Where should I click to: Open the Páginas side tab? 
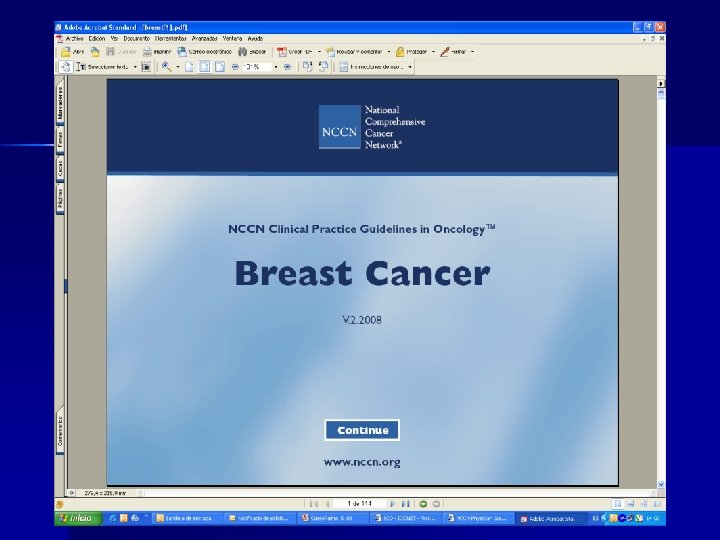tap(60, 198)
